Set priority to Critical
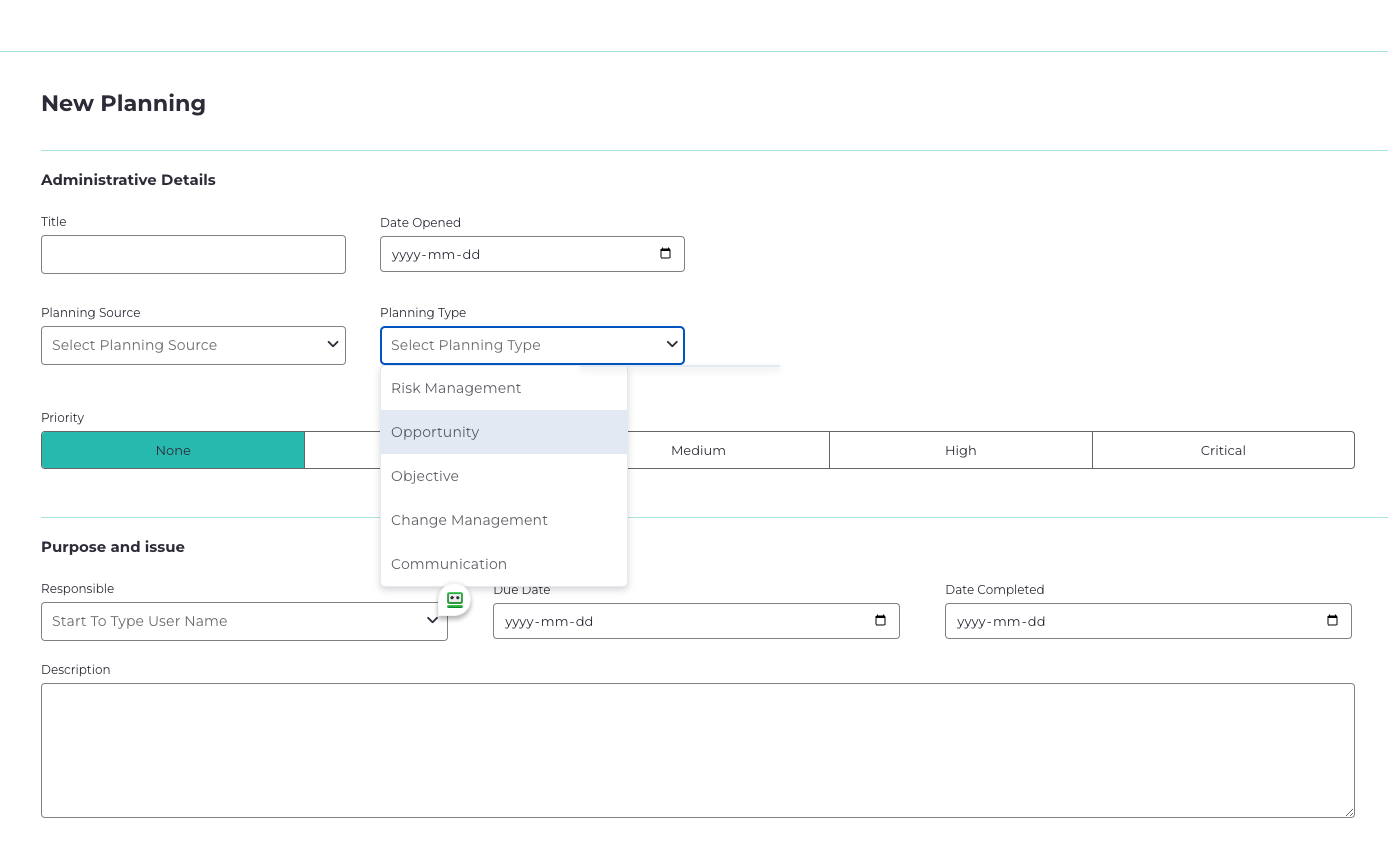 click(x=1223, y=450)
